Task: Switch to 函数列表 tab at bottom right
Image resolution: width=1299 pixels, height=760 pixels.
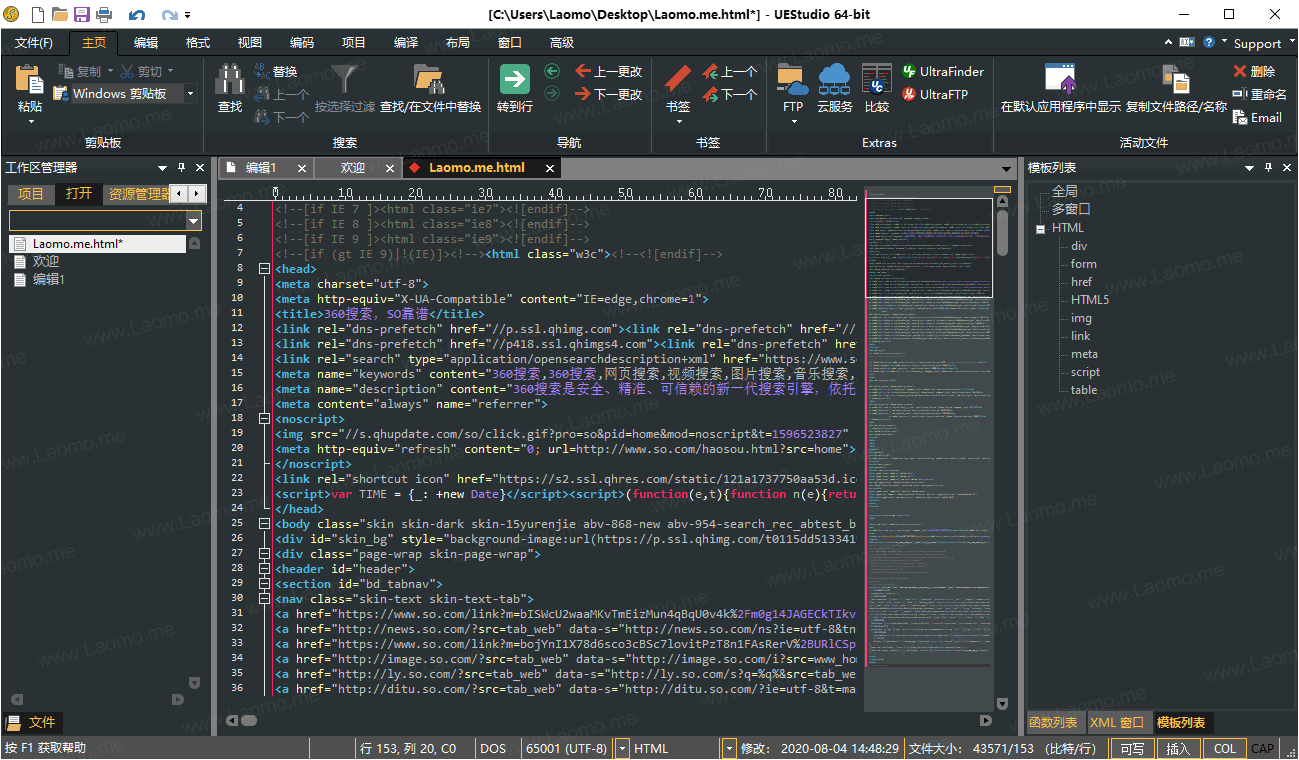Action: point(1054,722)
